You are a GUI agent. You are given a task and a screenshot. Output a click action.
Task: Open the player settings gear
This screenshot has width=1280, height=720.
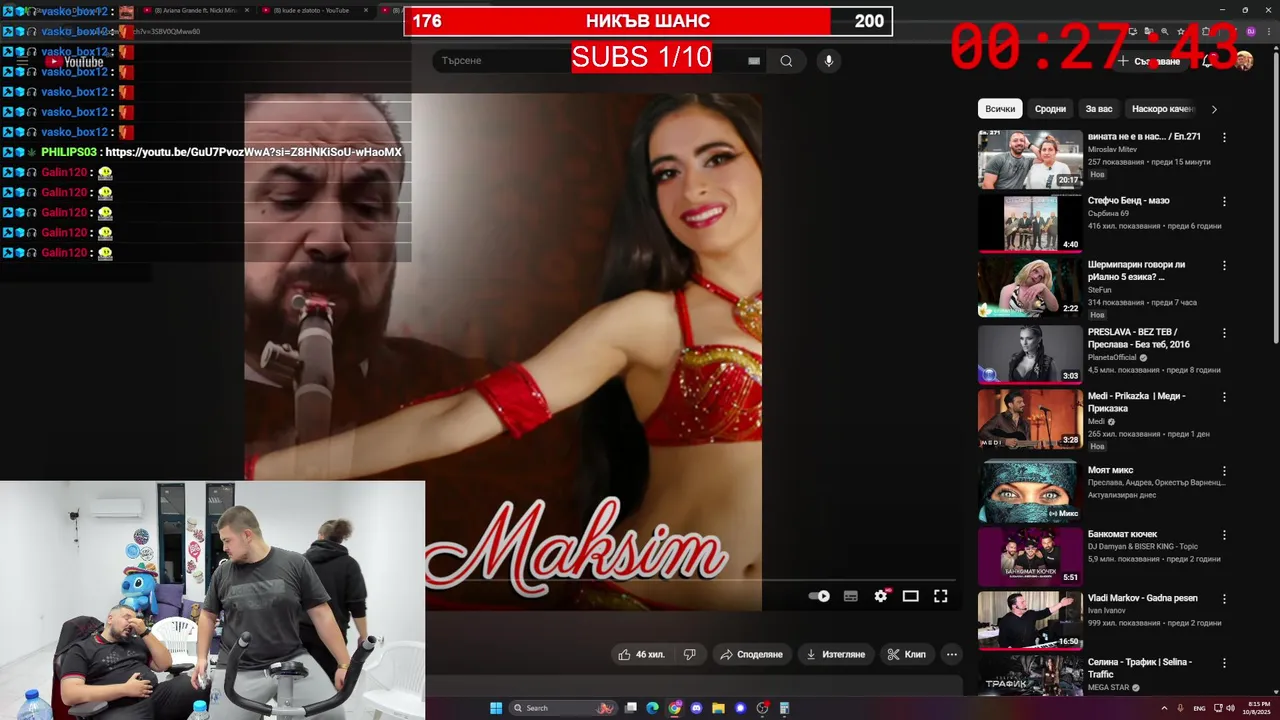click(x=880, y=596)
